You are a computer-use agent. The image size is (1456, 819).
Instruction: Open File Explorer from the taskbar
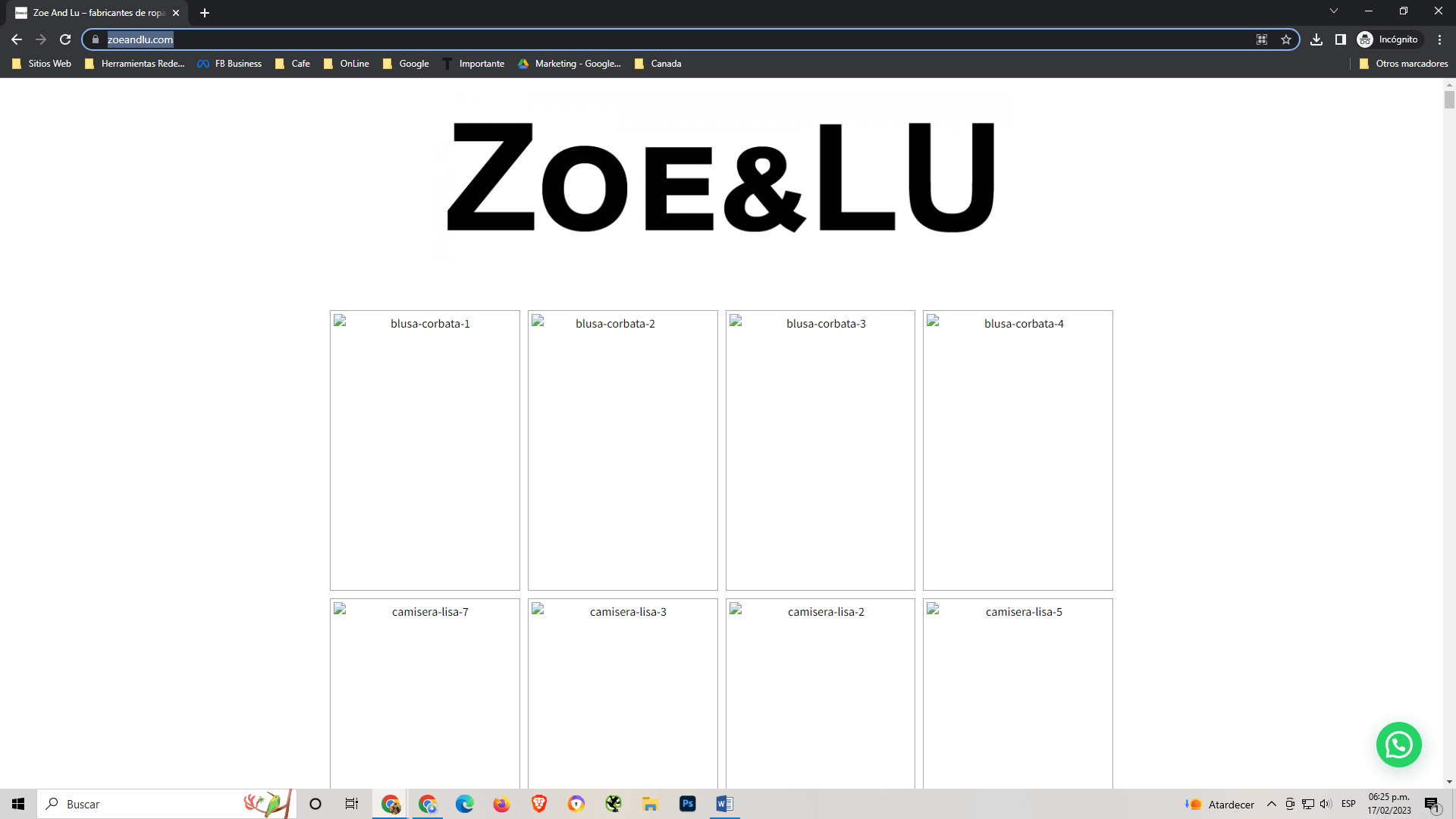[x=651, y=804]
